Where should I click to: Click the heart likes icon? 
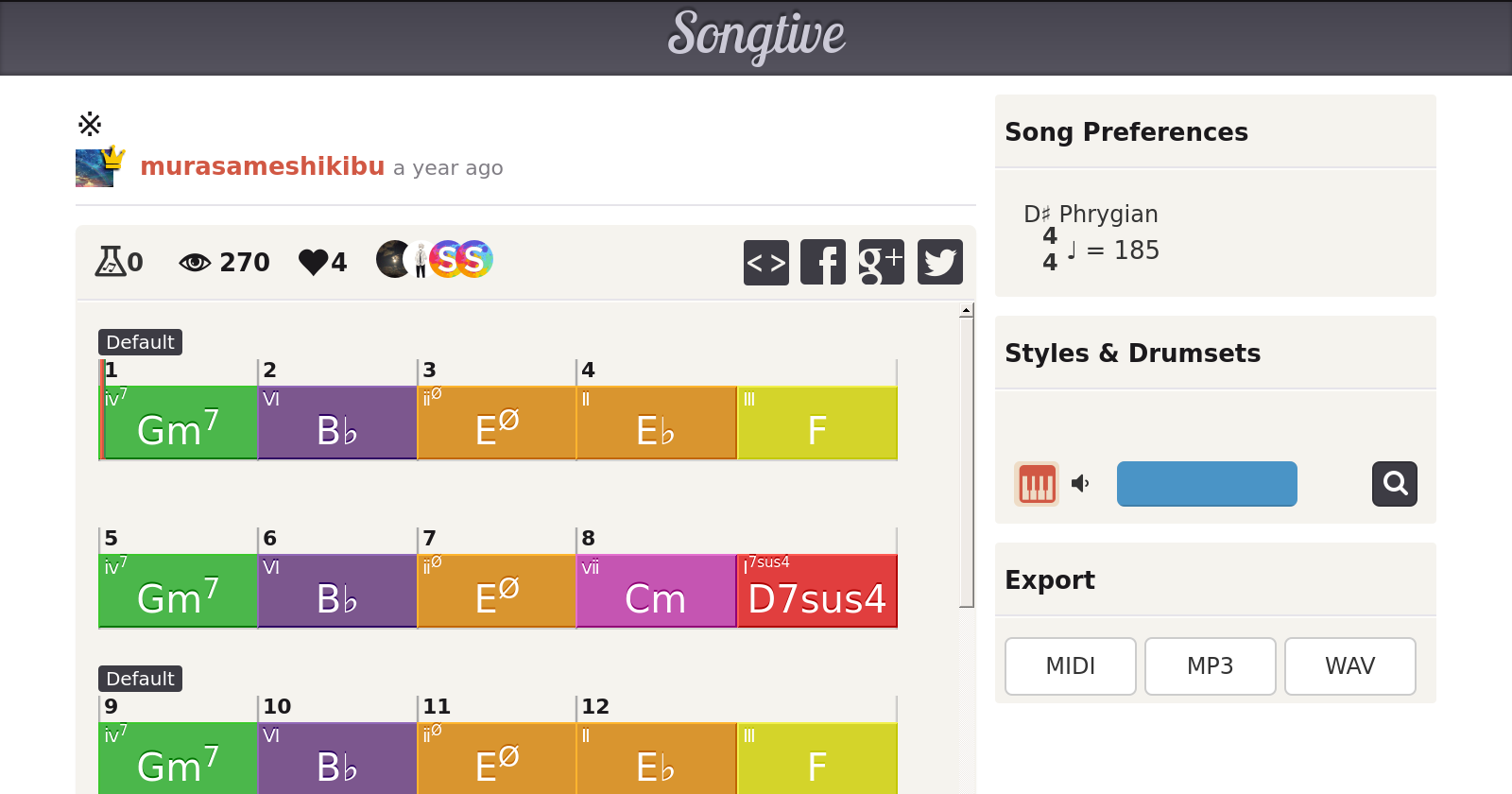coord(313,262)
